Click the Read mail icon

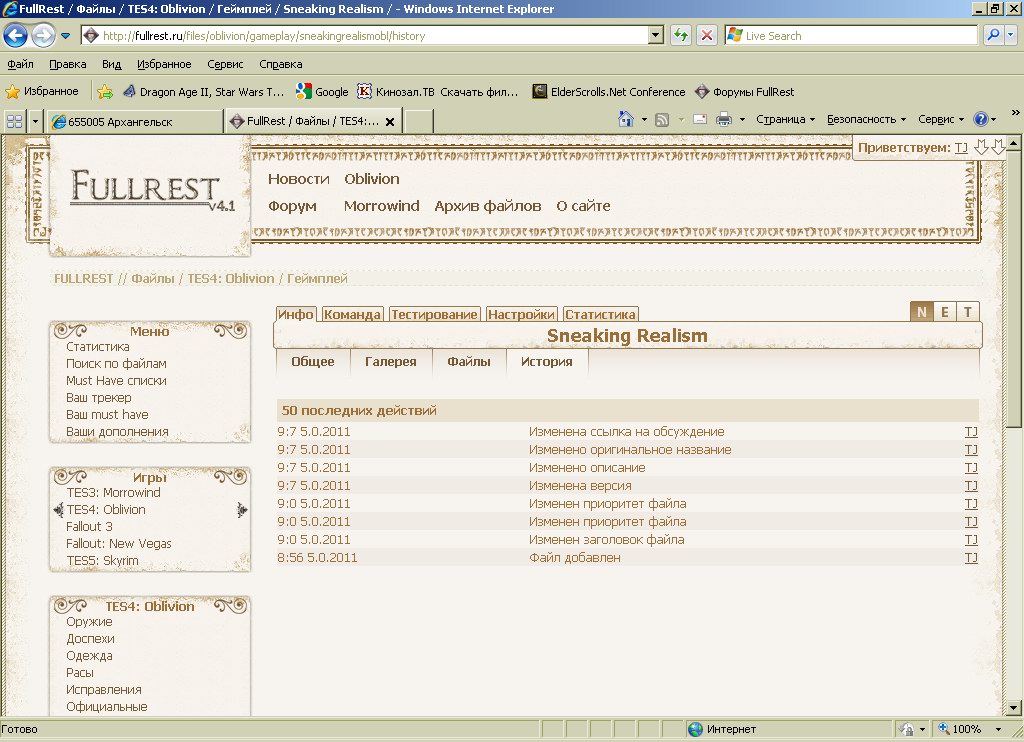(x=700, y=120)
